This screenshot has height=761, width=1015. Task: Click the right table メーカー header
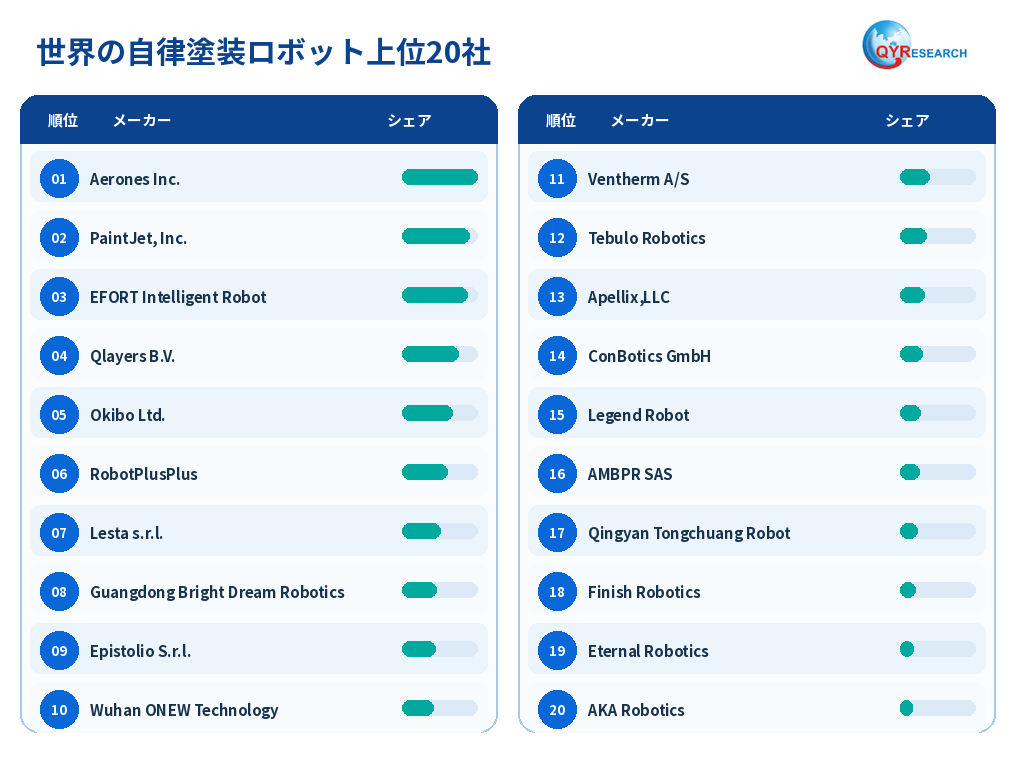640,120
